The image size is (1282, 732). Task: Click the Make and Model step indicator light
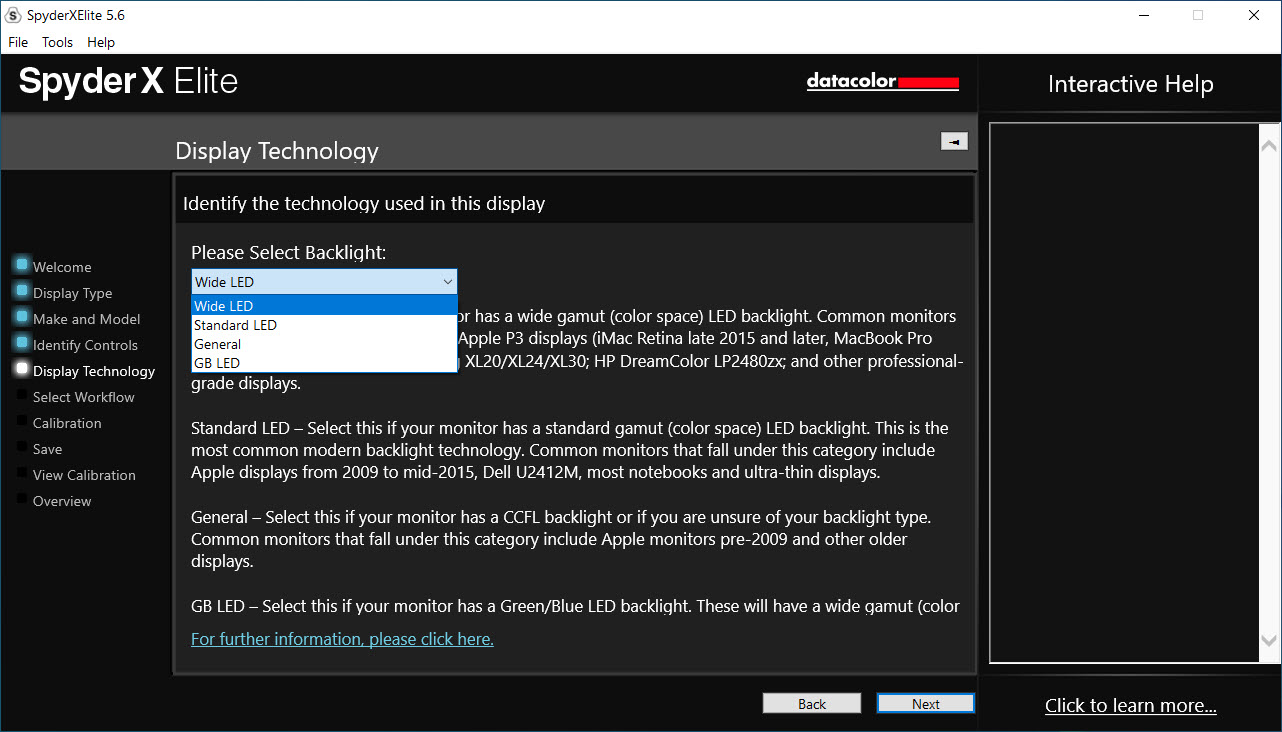(x=22, y=317)
